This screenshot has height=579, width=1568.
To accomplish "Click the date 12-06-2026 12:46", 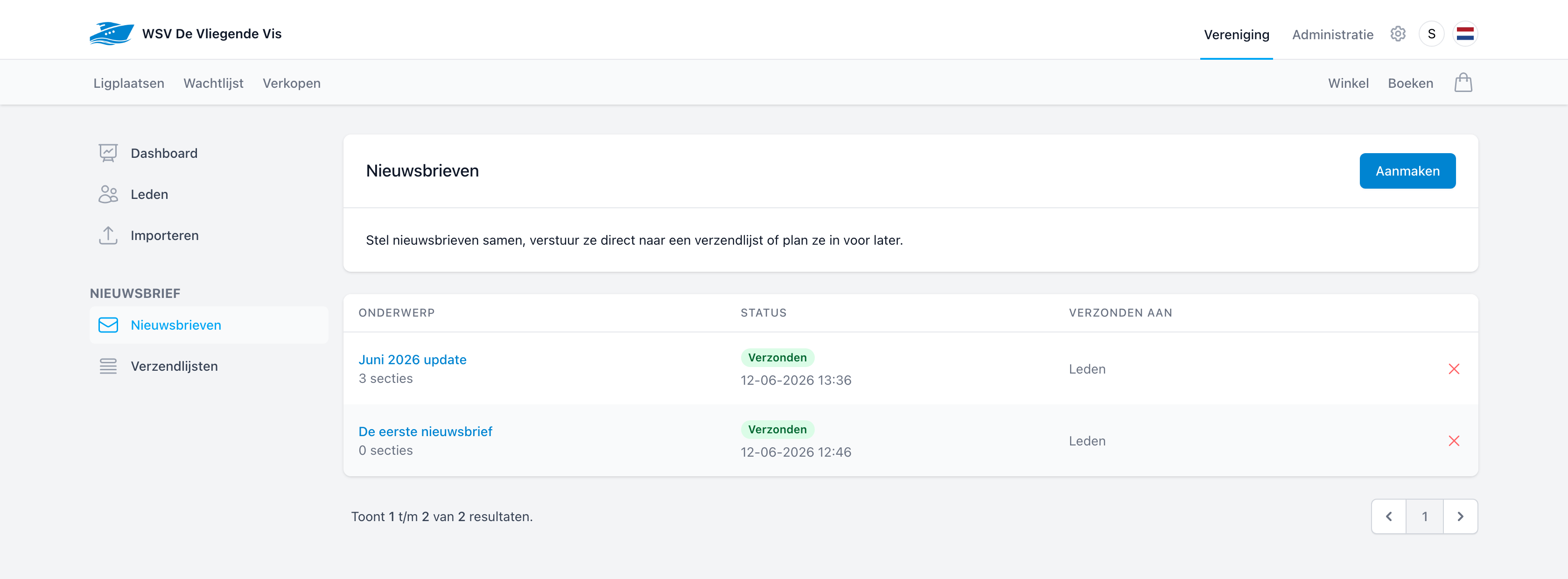I will click(x=796, y=452).
